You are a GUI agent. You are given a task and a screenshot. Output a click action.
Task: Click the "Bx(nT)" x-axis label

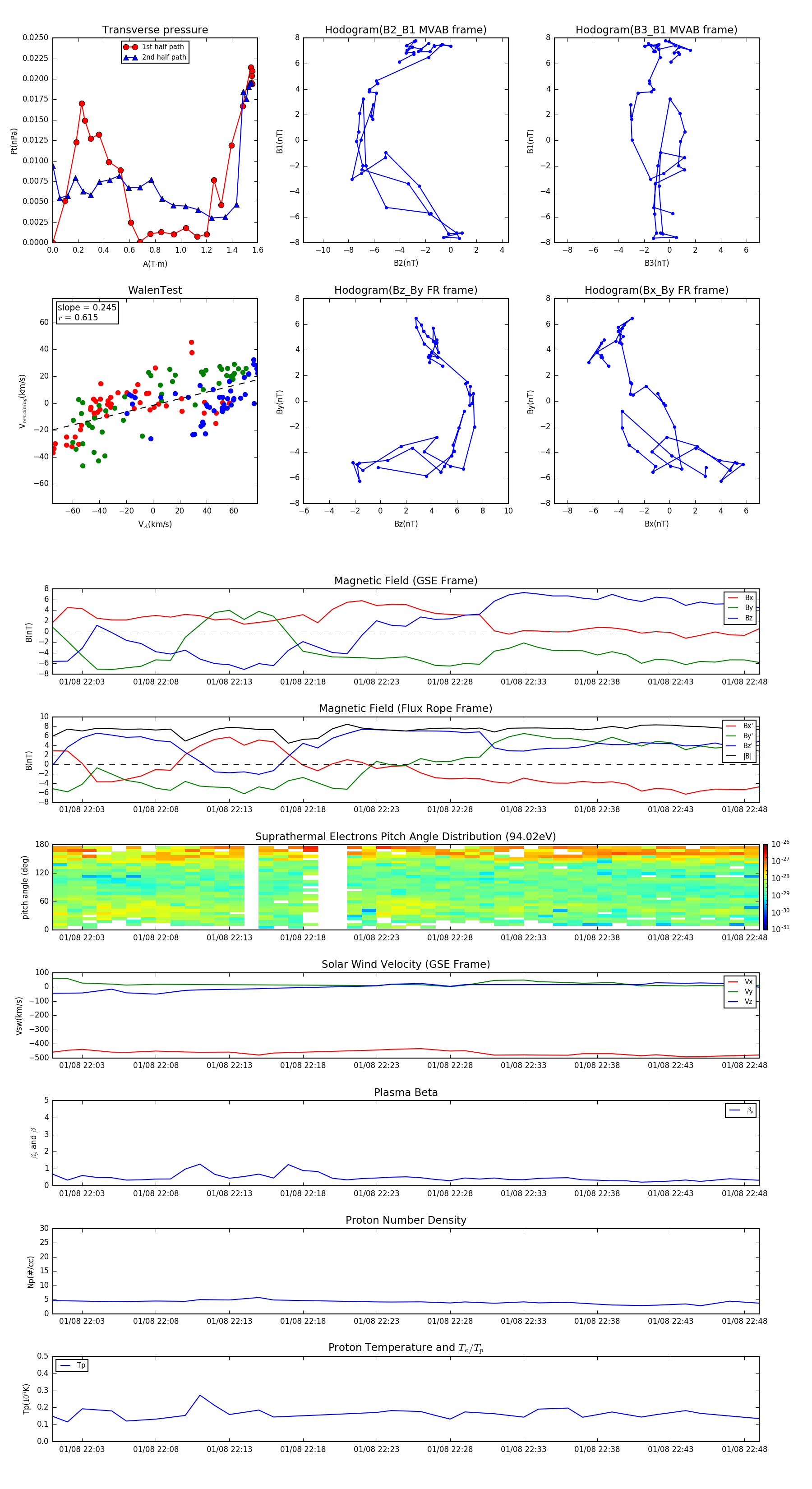pyautogui.click(x=656, y=524)
